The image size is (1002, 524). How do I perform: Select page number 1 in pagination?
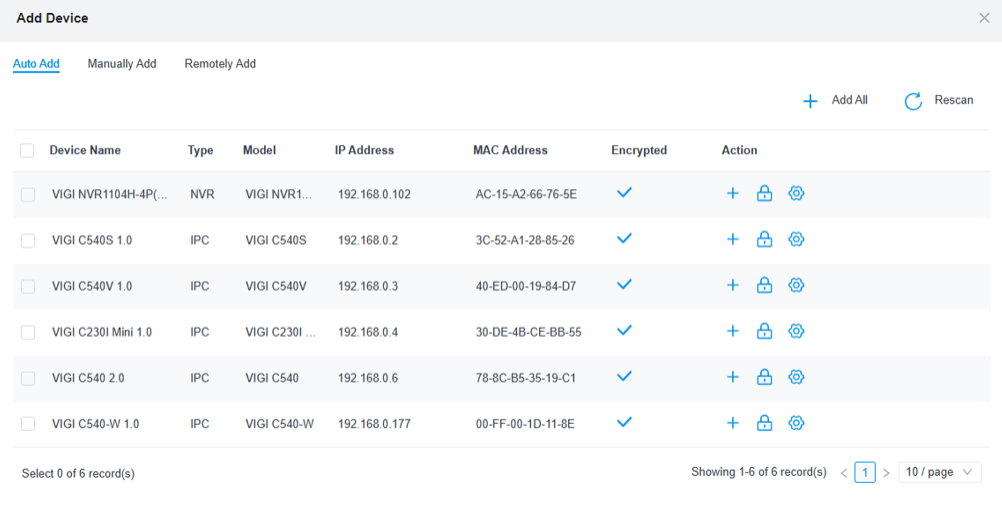pos(865,473)
